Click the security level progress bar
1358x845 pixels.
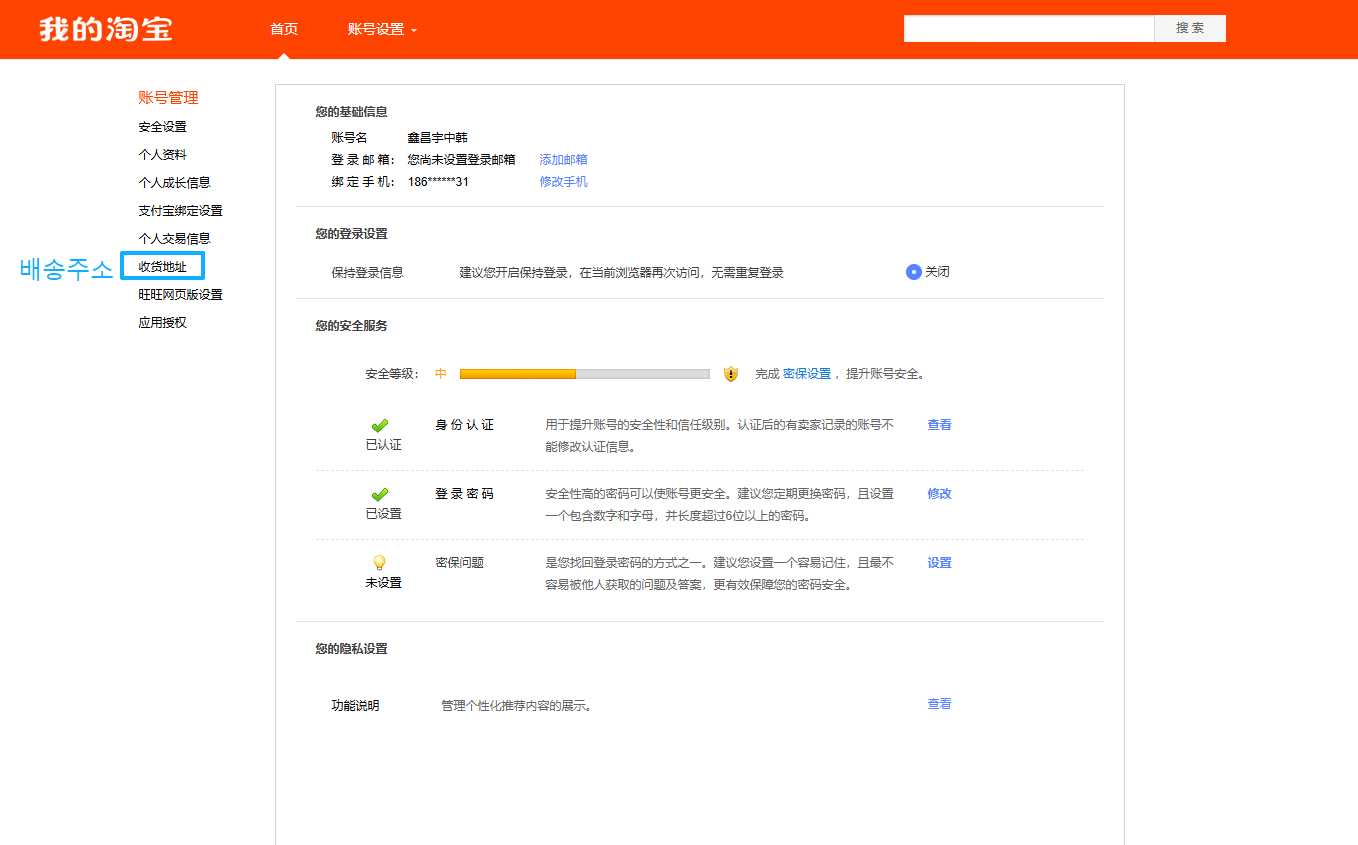click(584, 374)
